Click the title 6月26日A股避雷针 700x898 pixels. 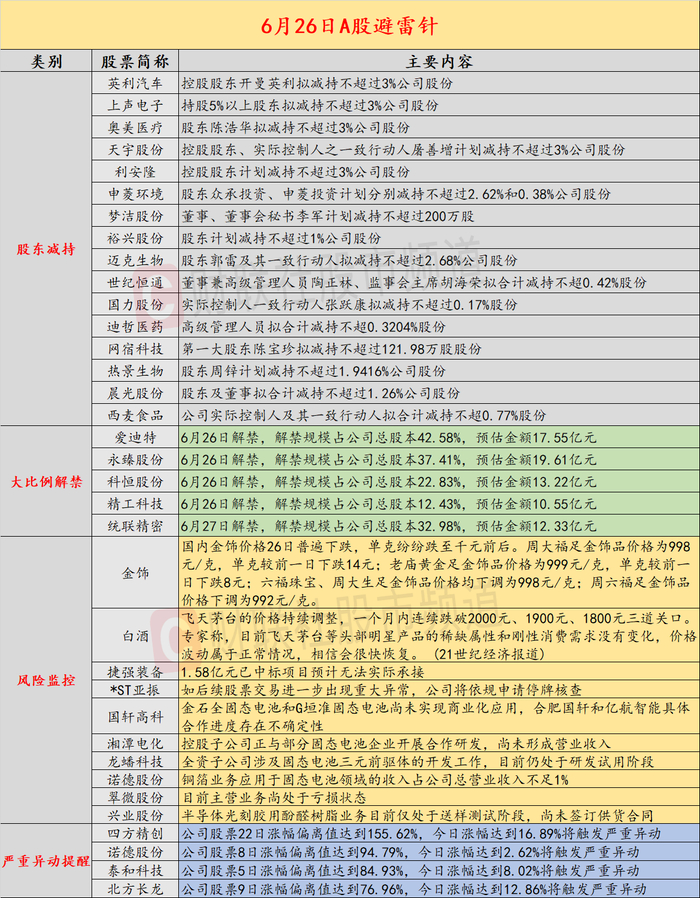[349, 26]
